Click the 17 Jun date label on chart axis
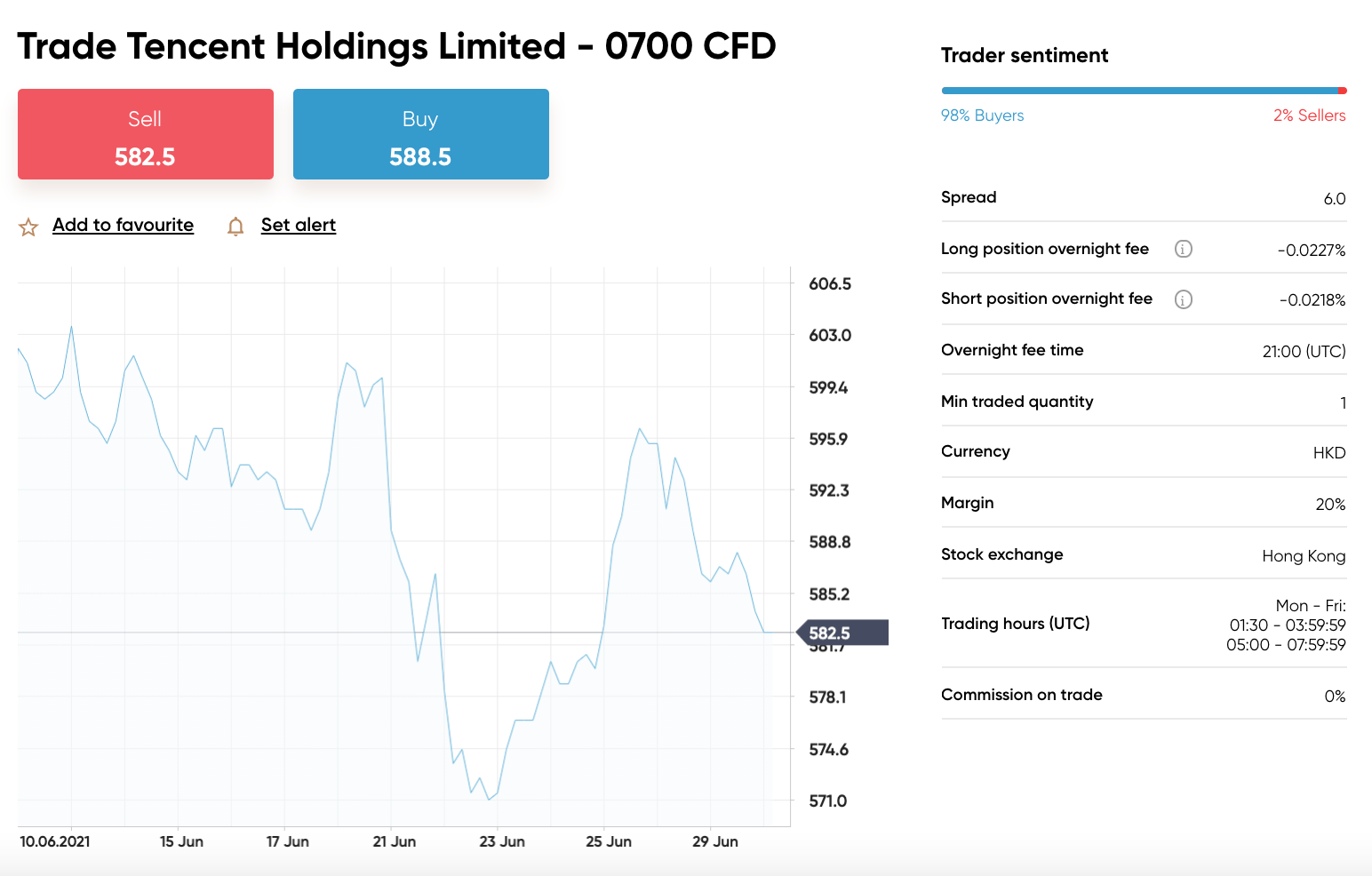 click(x=288, y=841)
